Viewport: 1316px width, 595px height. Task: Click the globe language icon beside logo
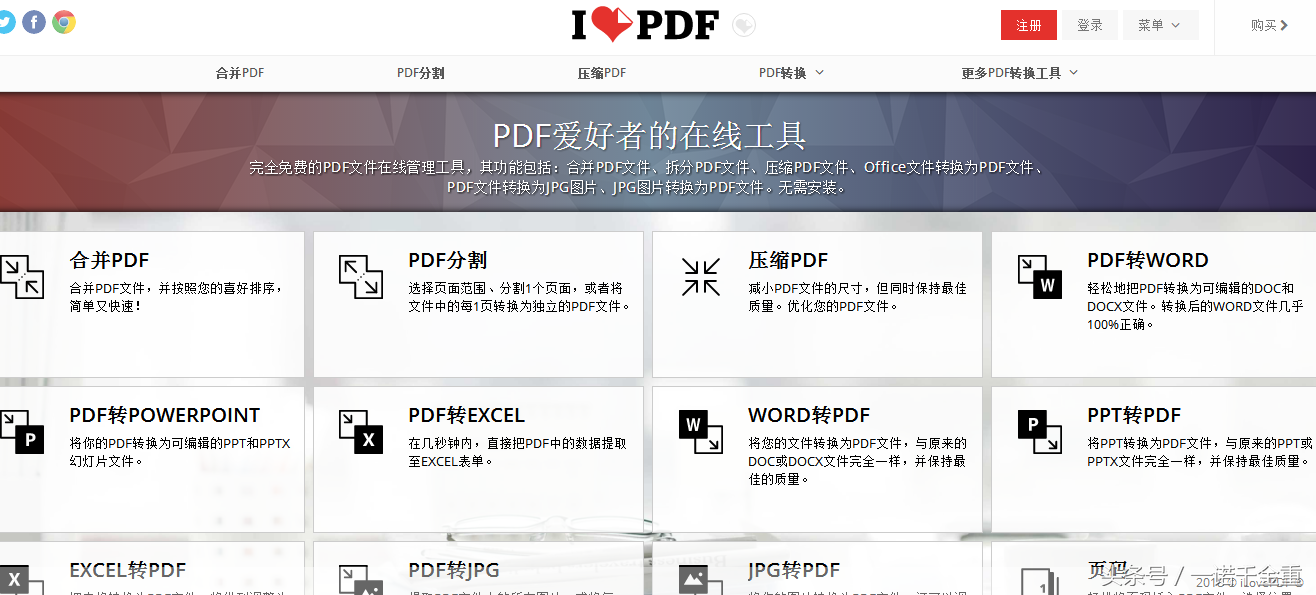(x=743, y=25)
